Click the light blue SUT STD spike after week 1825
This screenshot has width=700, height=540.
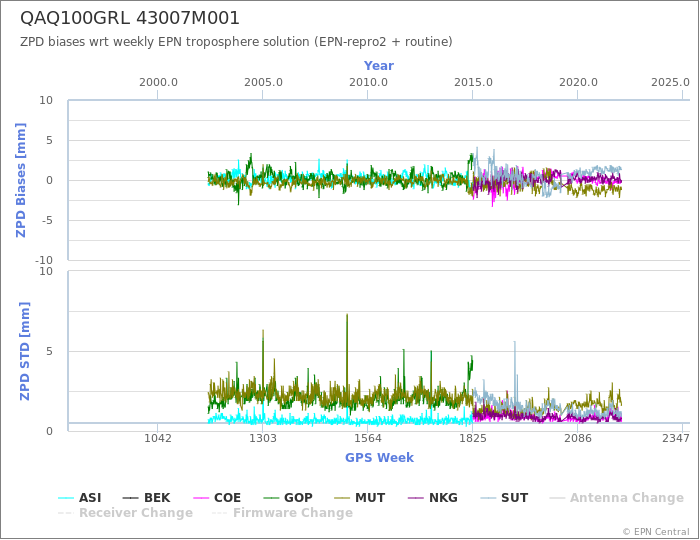click(515, 344)
